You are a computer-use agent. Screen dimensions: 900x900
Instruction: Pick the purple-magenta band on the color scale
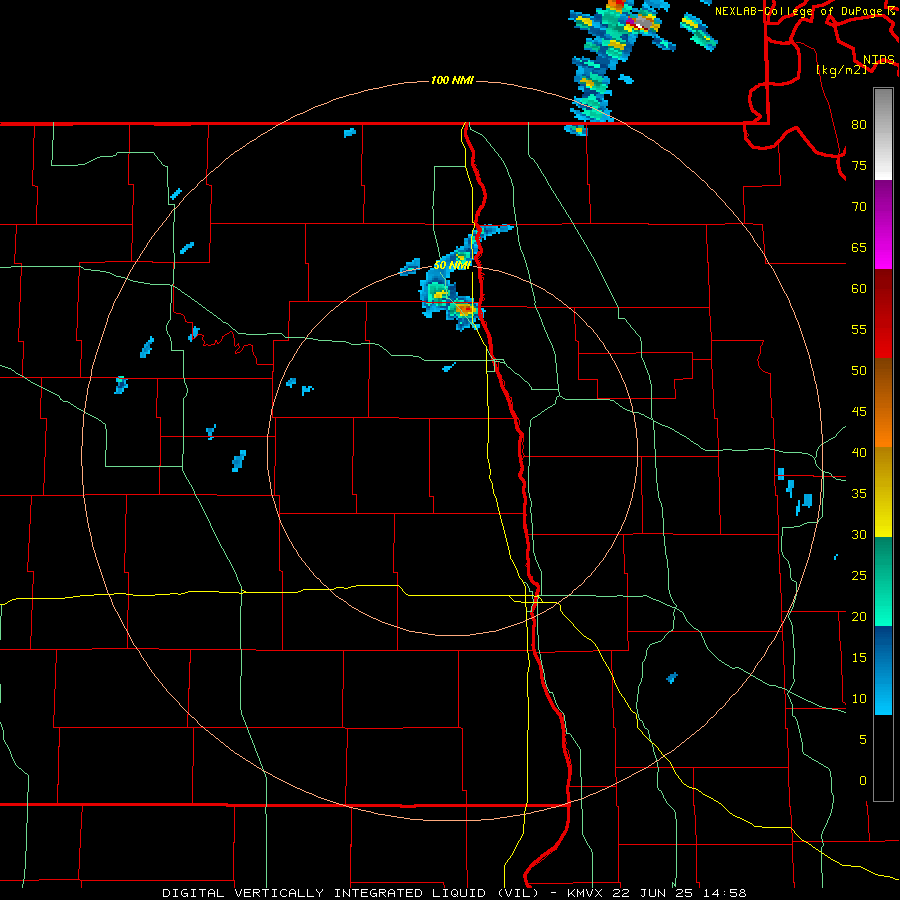point(883,225)
